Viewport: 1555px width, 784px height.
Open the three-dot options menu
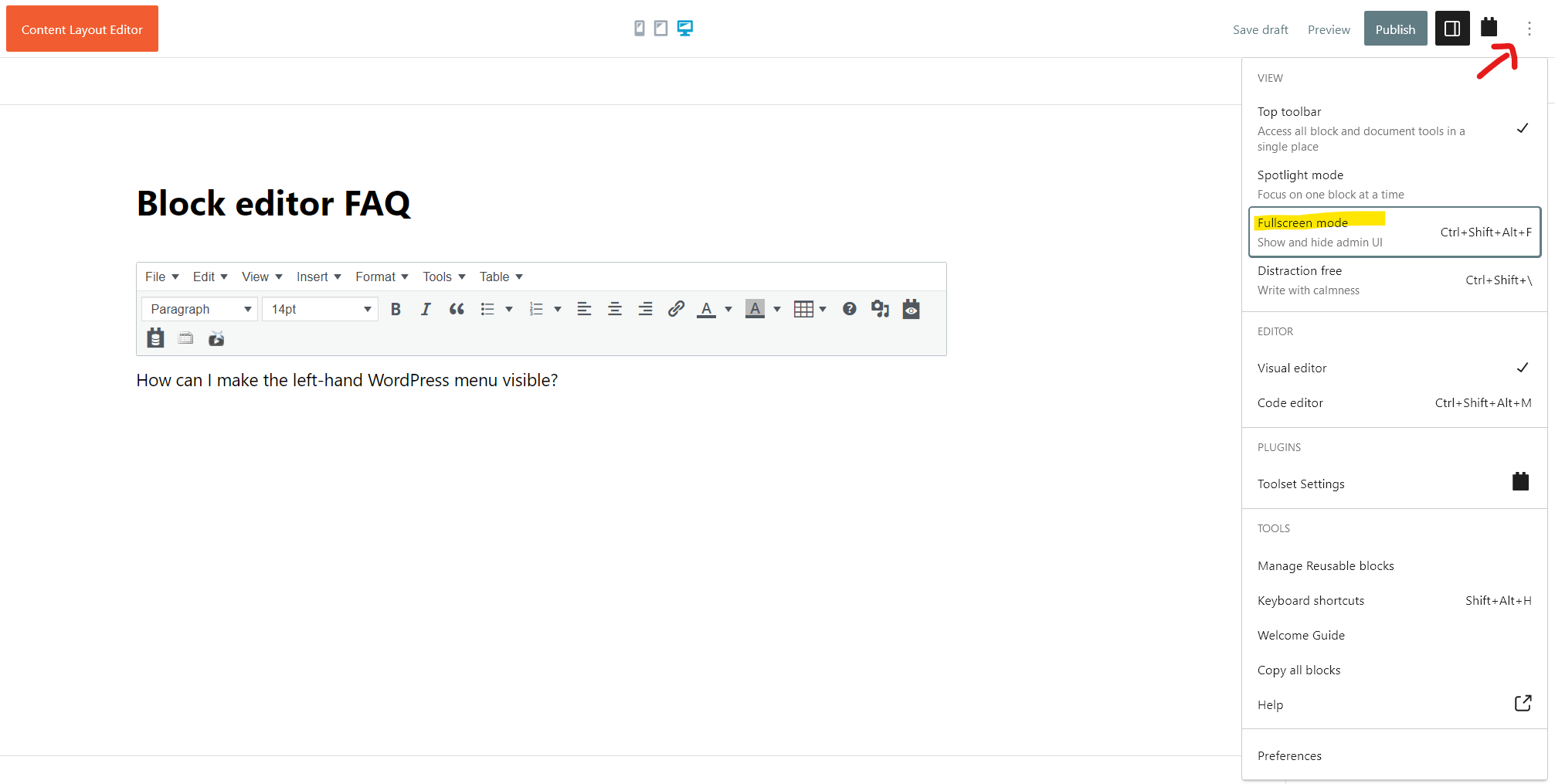(x=1529, y=29)
